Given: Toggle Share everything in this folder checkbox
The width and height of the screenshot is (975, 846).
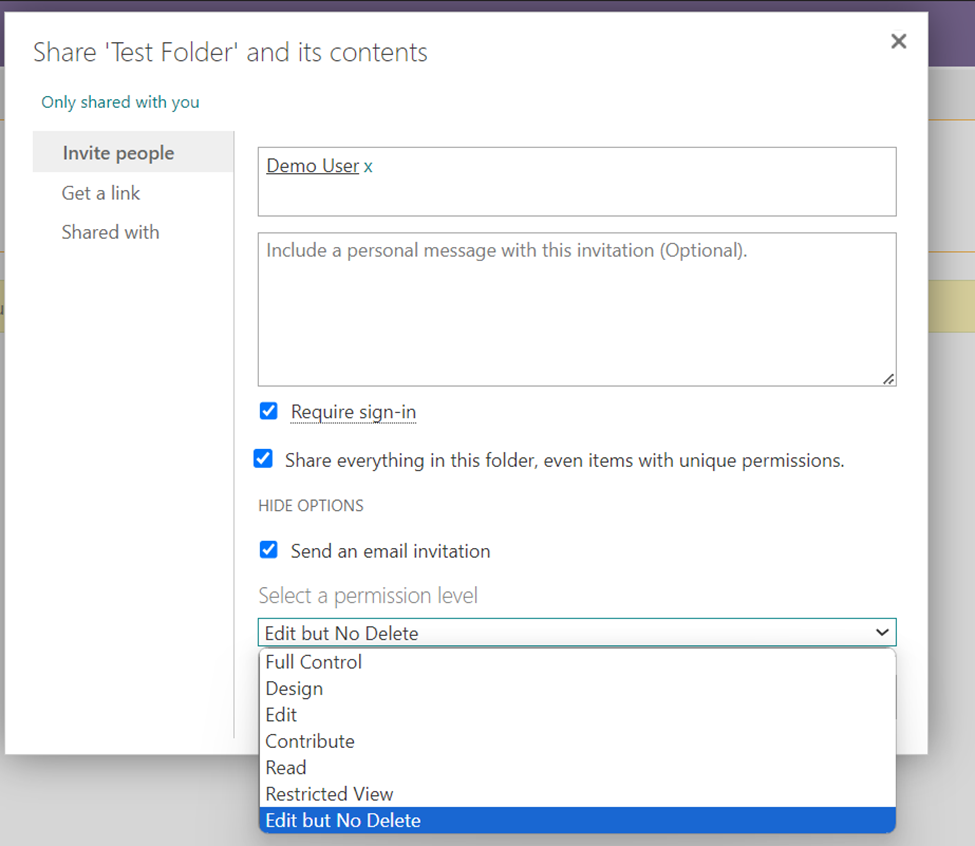Looking at the screenshot, I should point(263,459).
